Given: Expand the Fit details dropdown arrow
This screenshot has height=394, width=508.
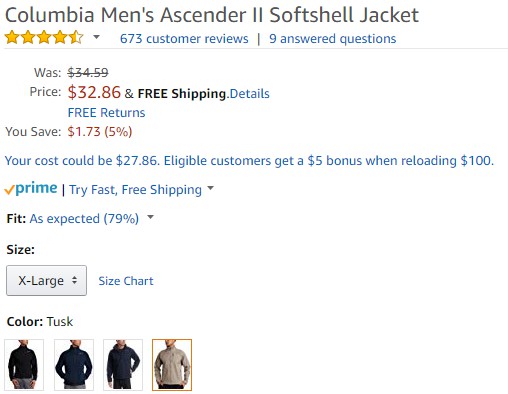Looking at the screenshot, I should pyautogui.click(x=151, y=217).
